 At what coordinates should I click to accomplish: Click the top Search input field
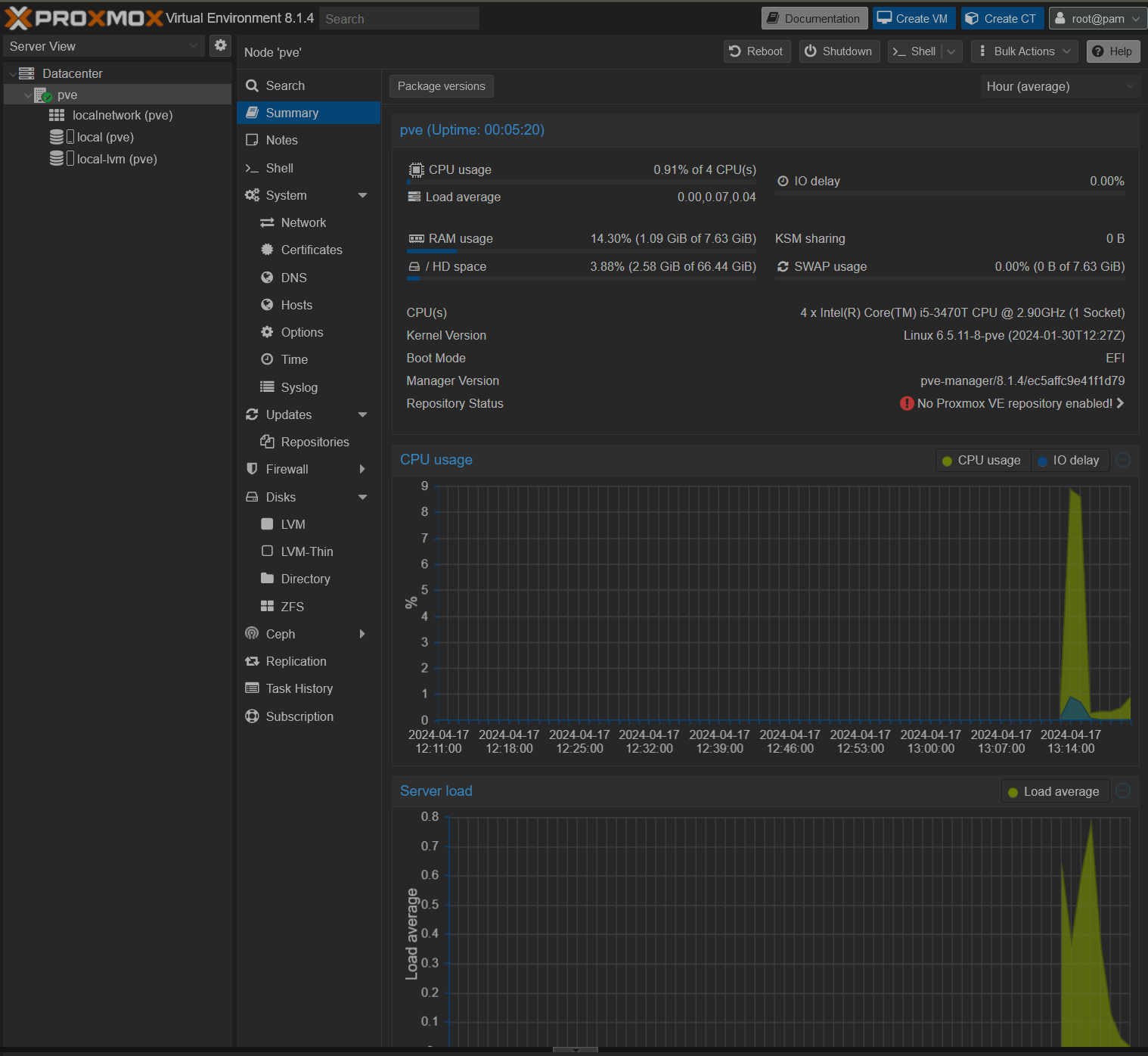click(x=399, y=18)
